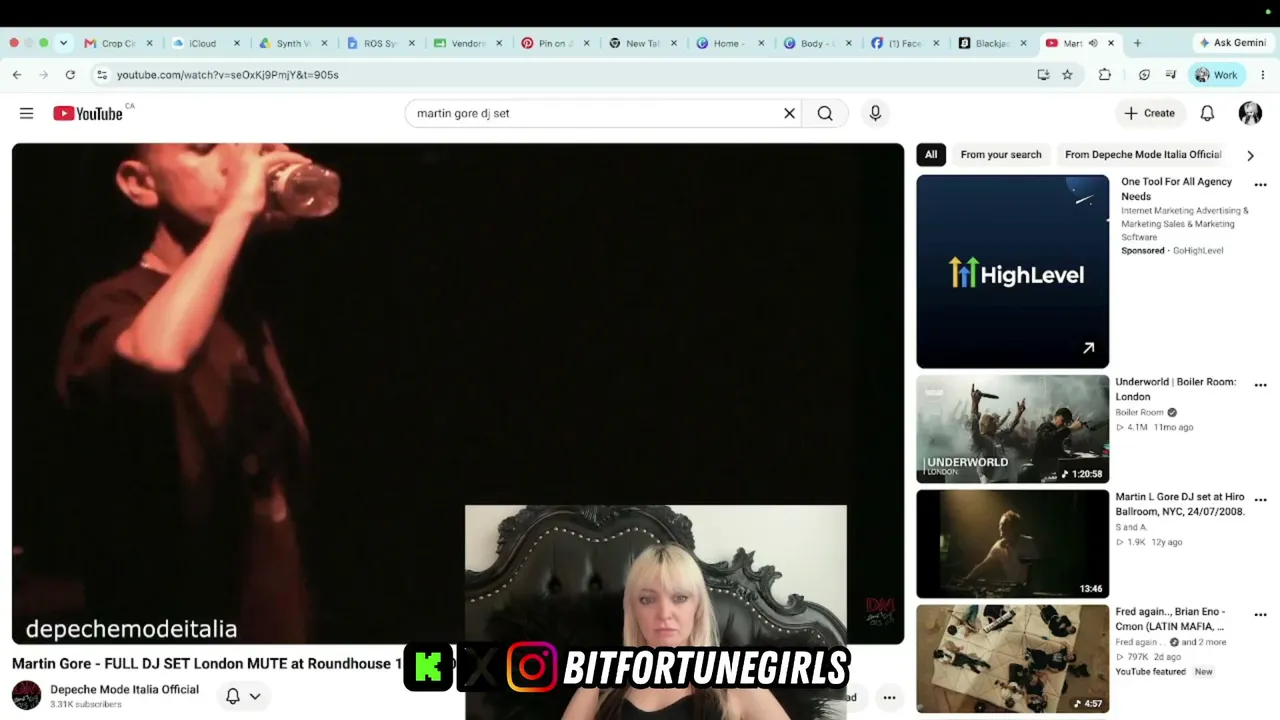Reload the YouTube page
1280x720 pixels.
(x=70, y=75)
